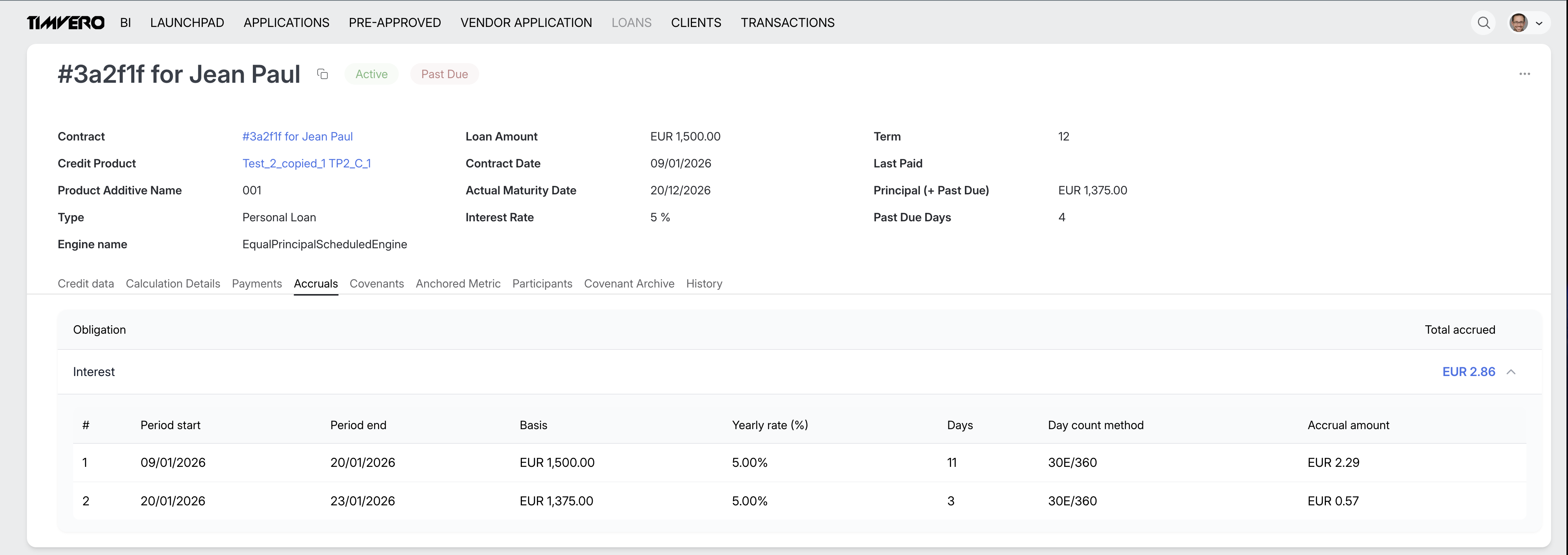This screenshot has width=1568, height=555.
Task: Click the Timvero logo
Action: 66,23
